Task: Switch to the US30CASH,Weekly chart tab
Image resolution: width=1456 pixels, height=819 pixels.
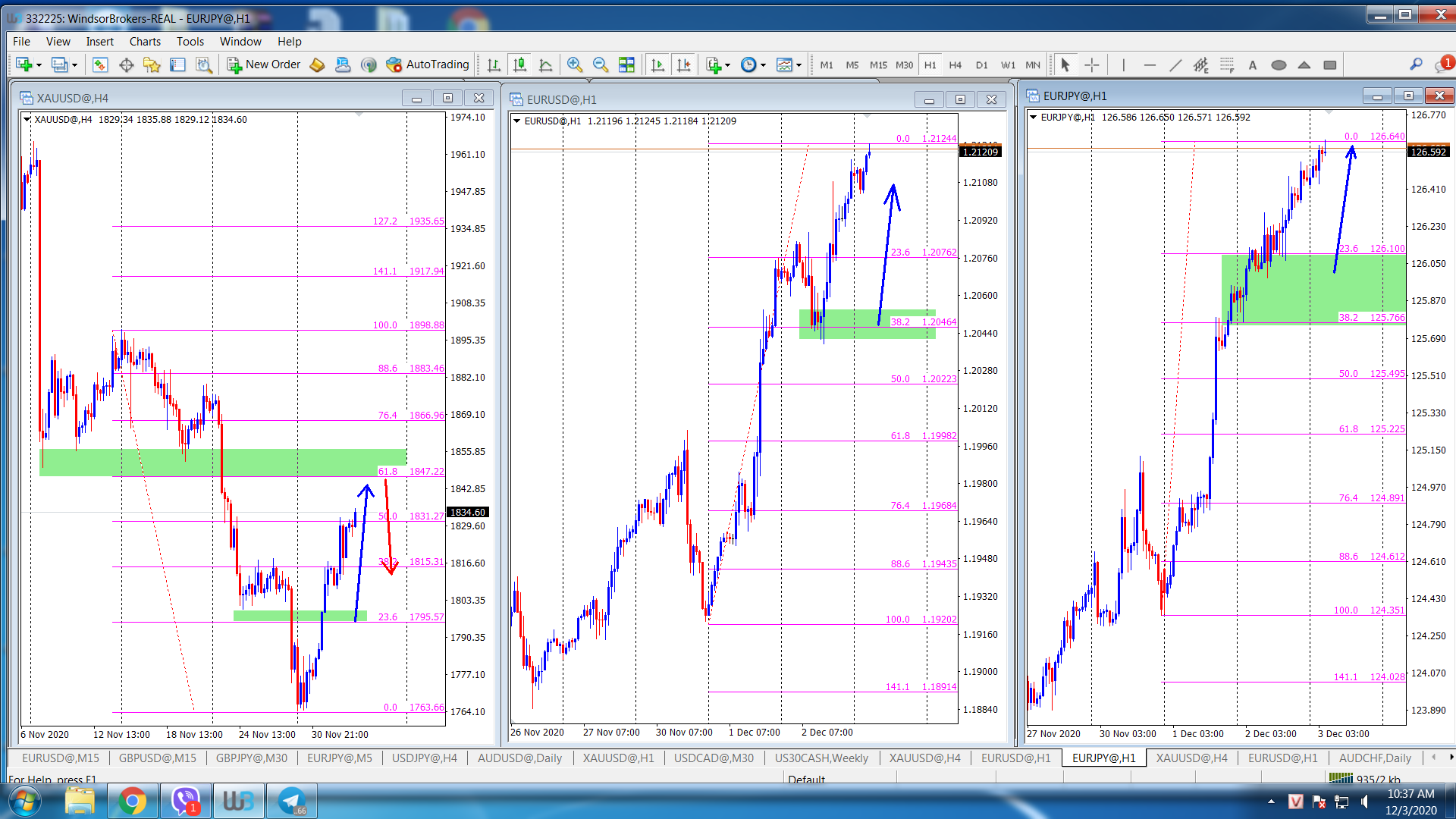Action: (x=821, y=758)
